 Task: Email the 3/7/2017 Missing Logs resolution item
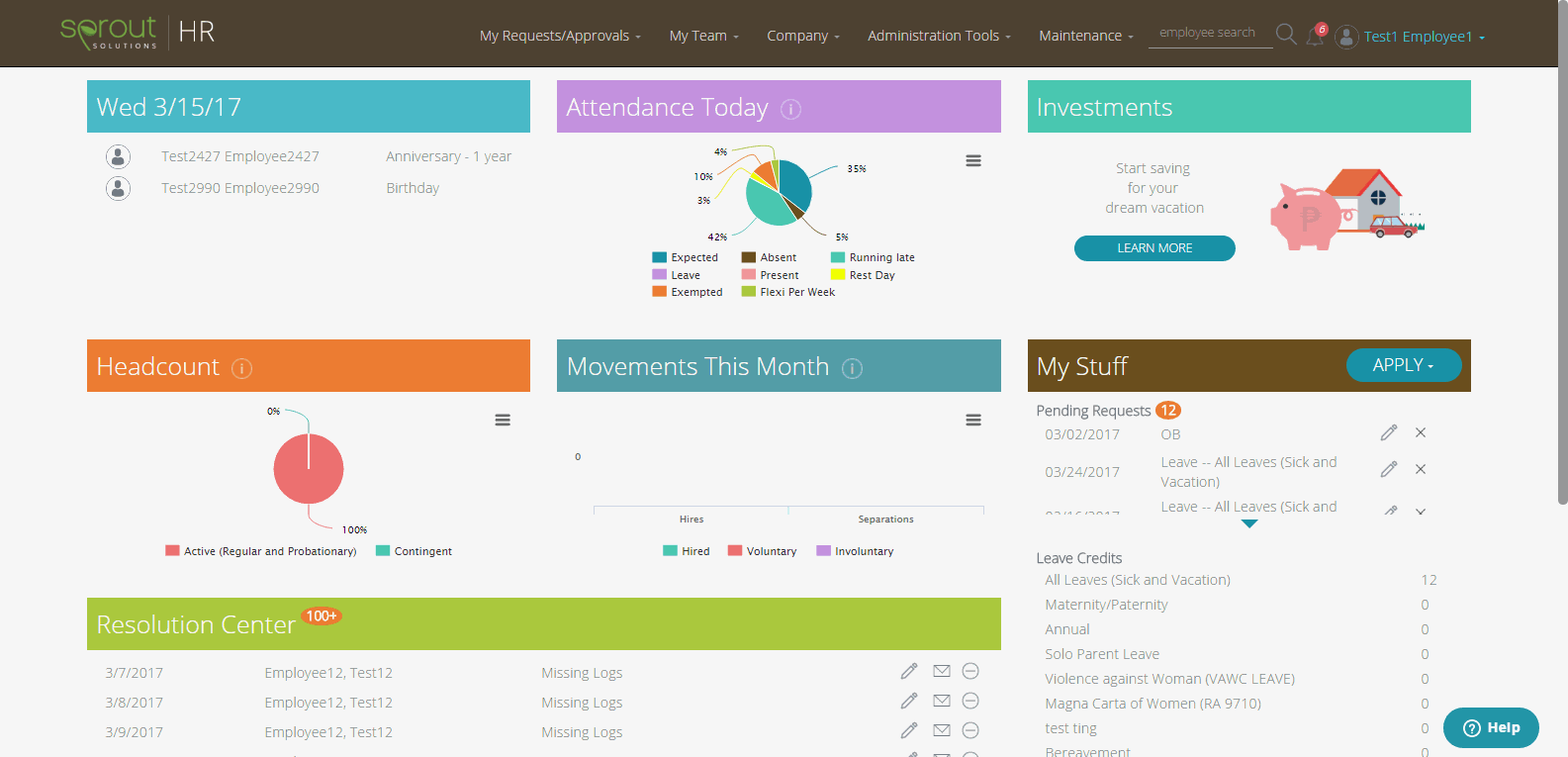[x=942, y=671]
